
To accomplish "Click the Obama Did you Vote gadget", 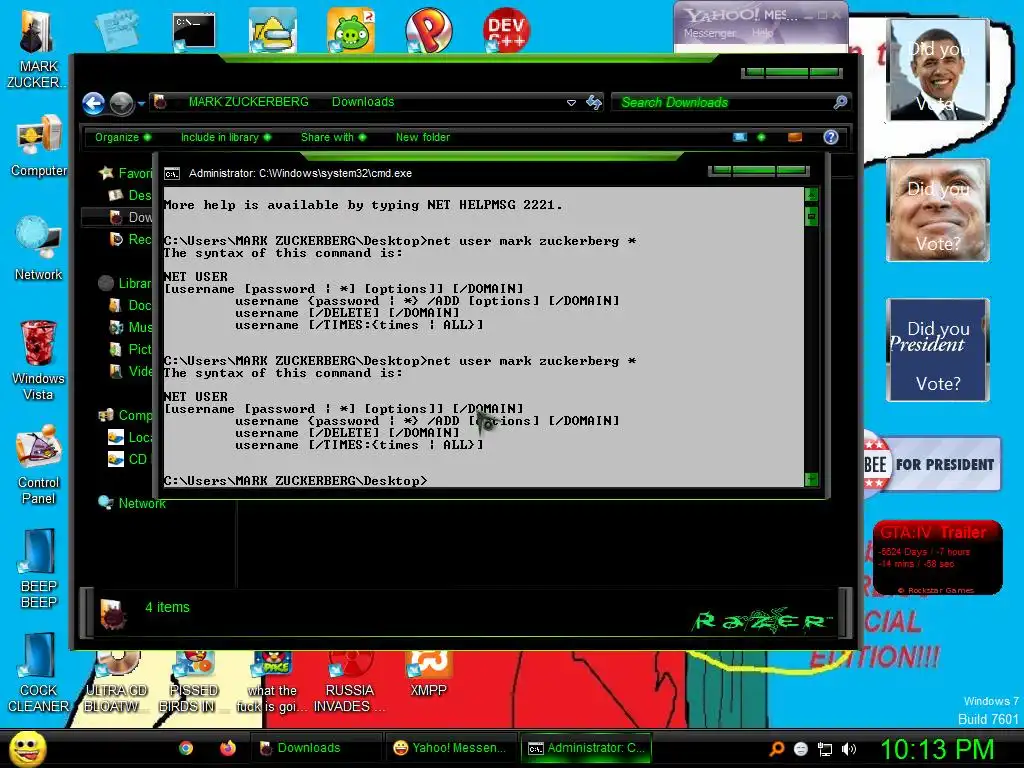I will click(938, 69).
